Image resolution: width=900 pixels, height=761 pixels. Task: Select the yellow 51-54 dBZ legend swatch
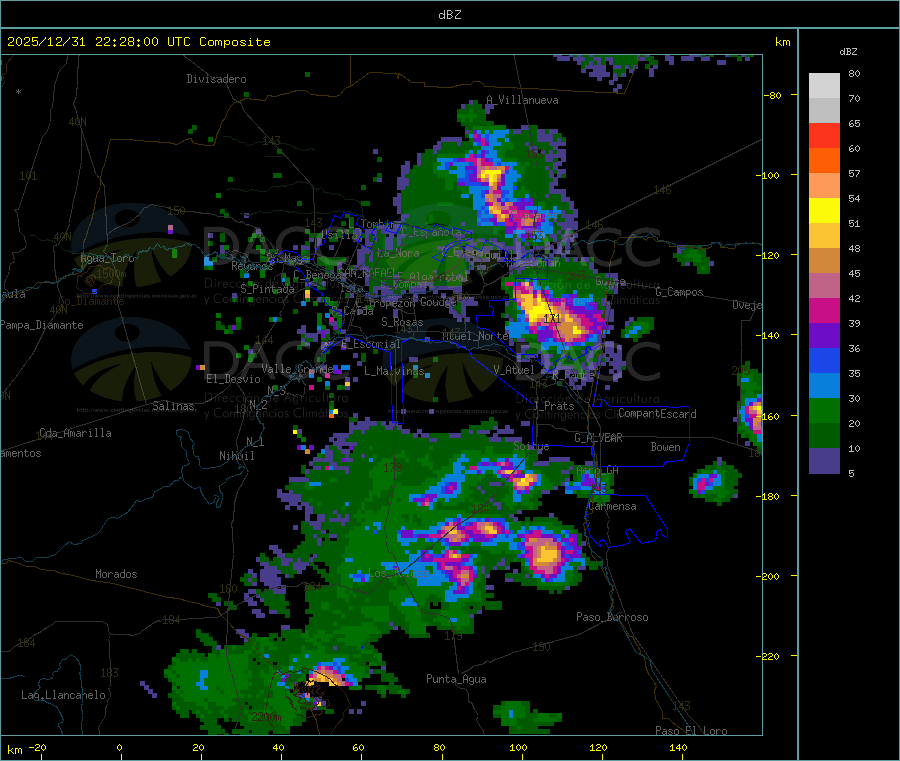pyautogui.click(x=824, y=211)
